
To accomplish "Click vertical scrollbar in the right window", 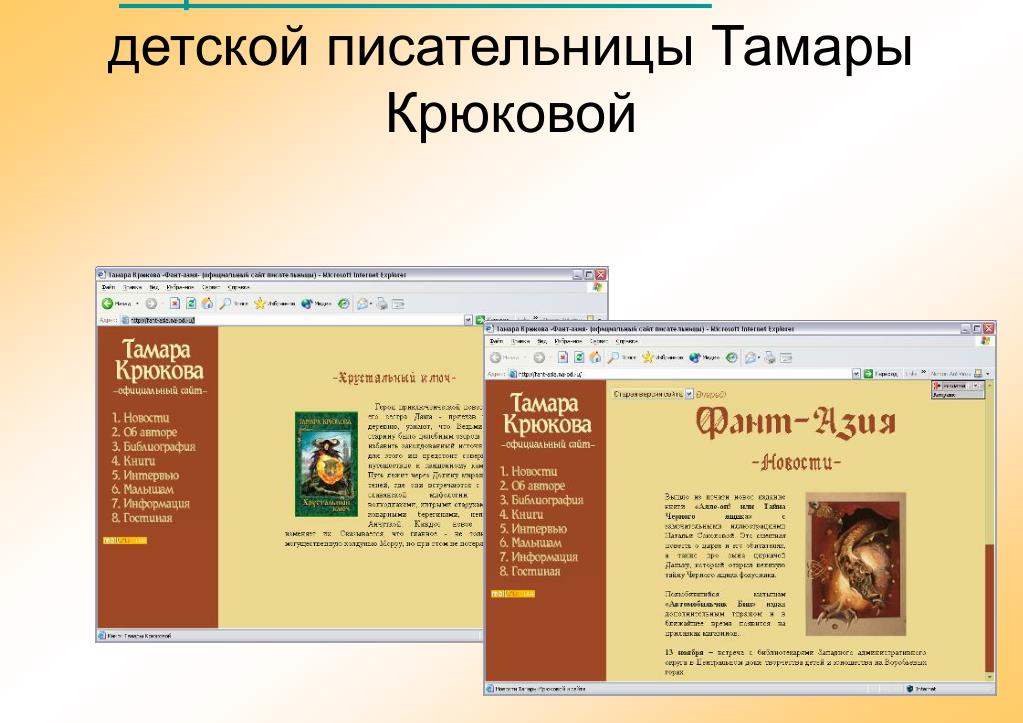I will (990, 531).
